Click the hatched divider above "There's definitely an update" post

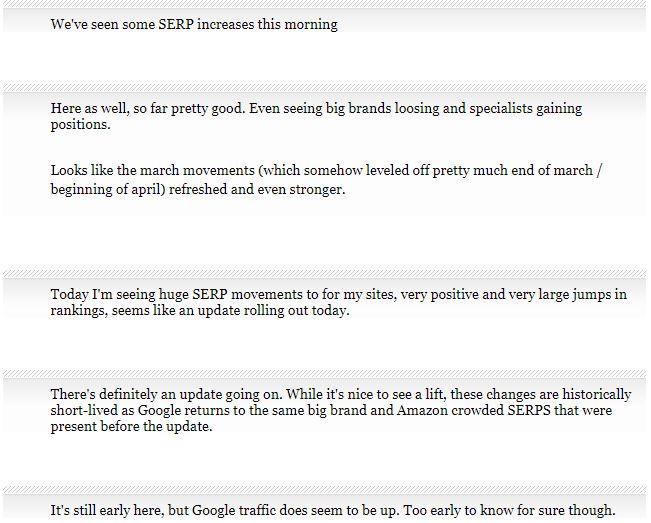(325, 374)
